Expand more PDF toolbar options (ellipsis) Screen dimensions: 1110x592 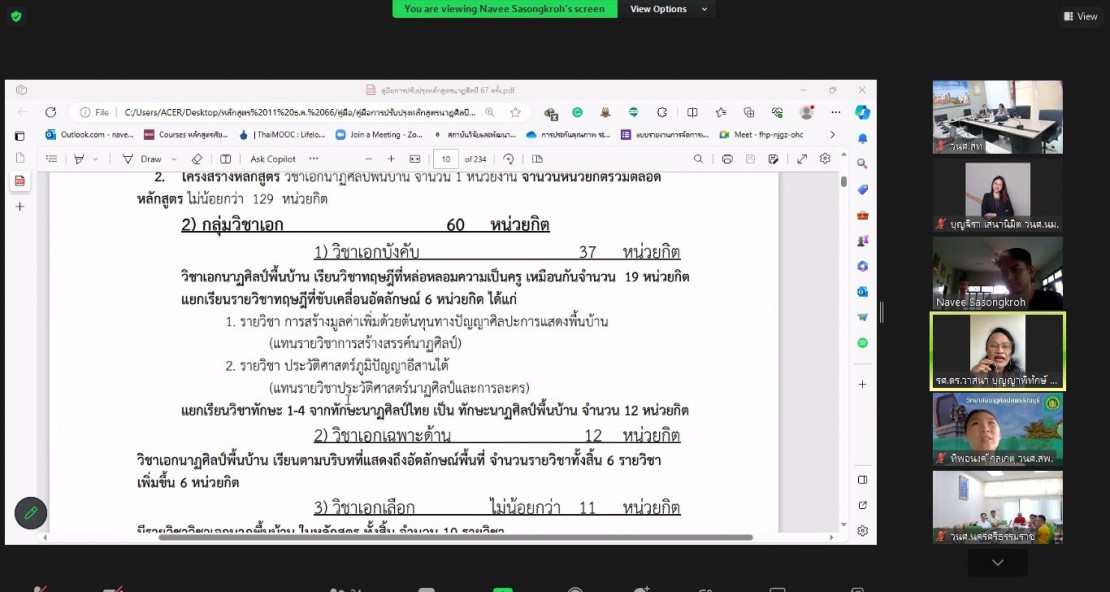pos(314,159)
